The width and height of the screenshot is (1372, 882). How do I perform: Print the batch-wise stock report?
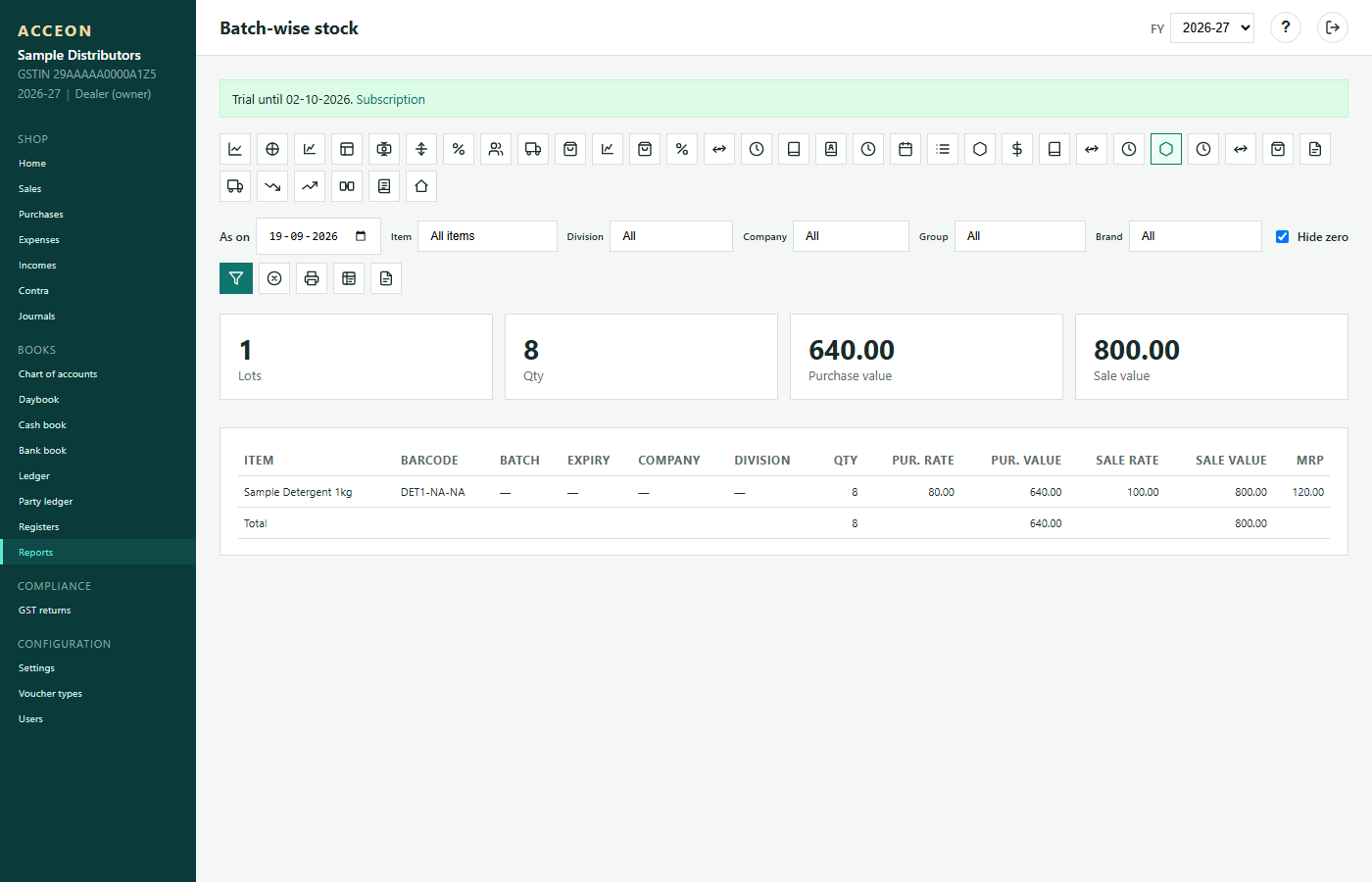312,278
